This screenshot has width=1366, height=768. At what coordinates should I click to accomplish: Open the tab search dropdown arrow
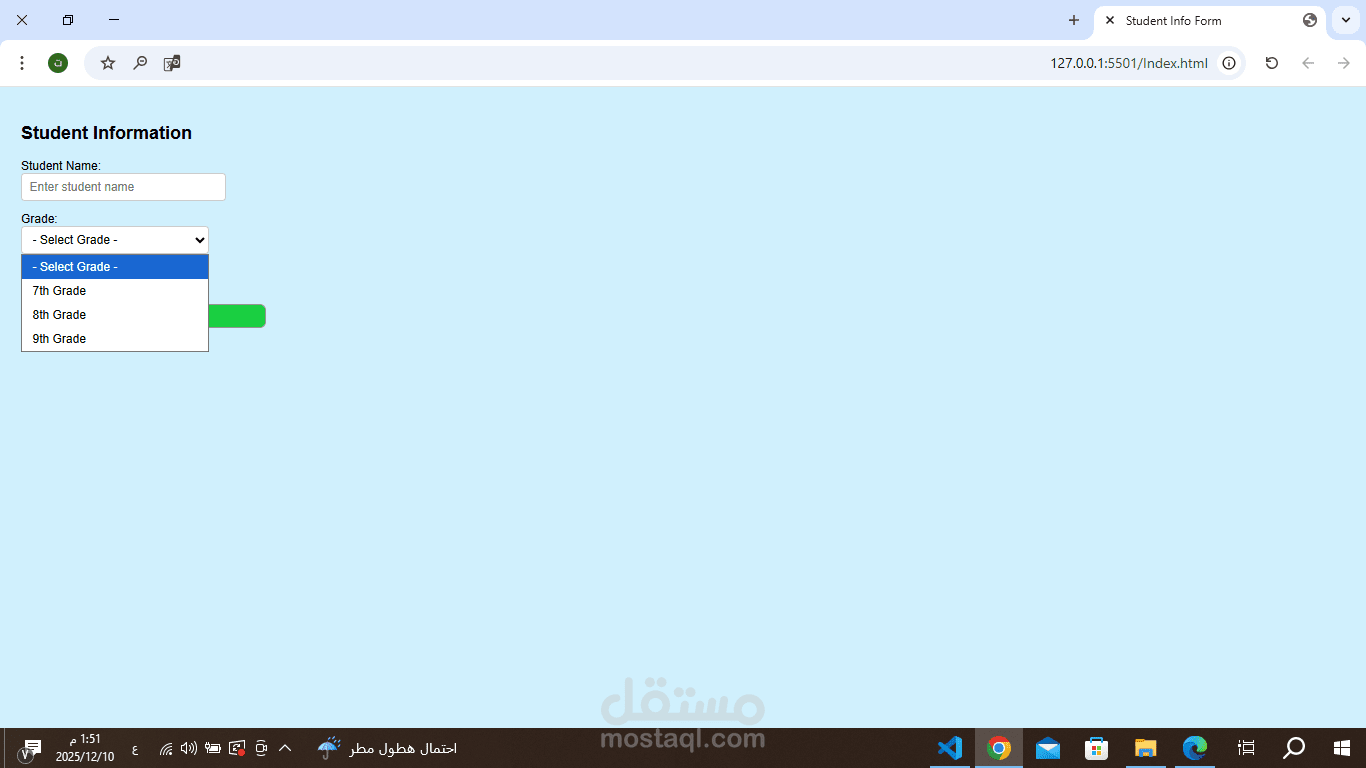1346,20
